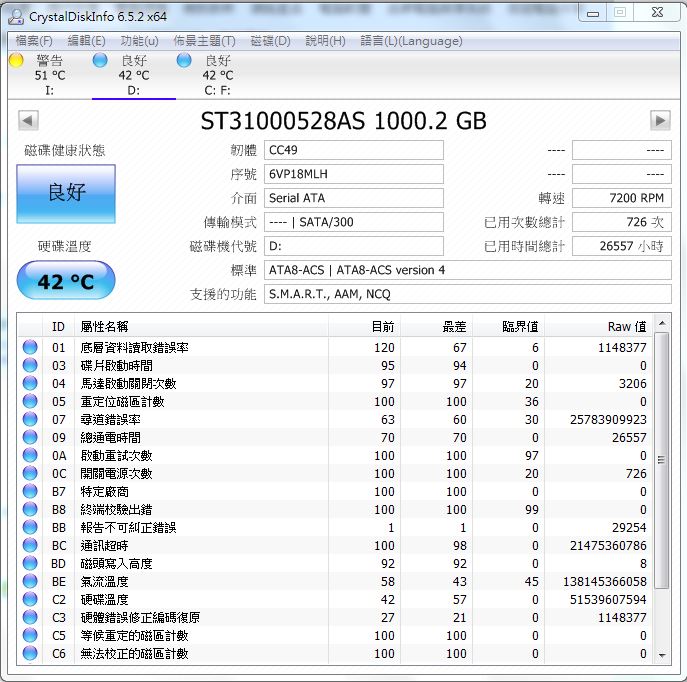Click the attribute list scrollbar thumb
Viewport: 687px width, 682px height.
point(662,460)
